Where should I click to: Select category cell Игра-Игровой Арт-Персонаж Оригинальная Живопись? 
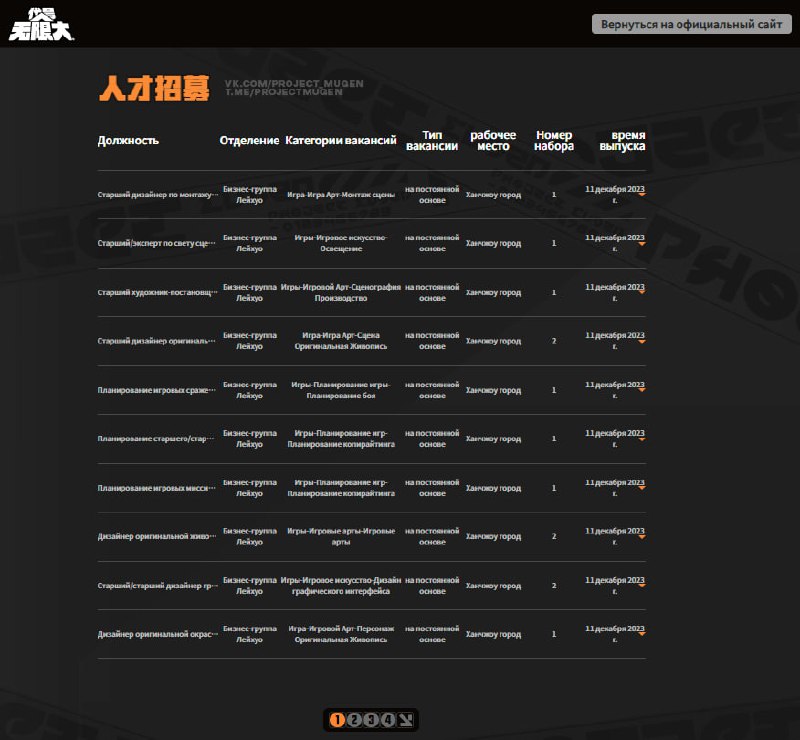tap(341, 634)
